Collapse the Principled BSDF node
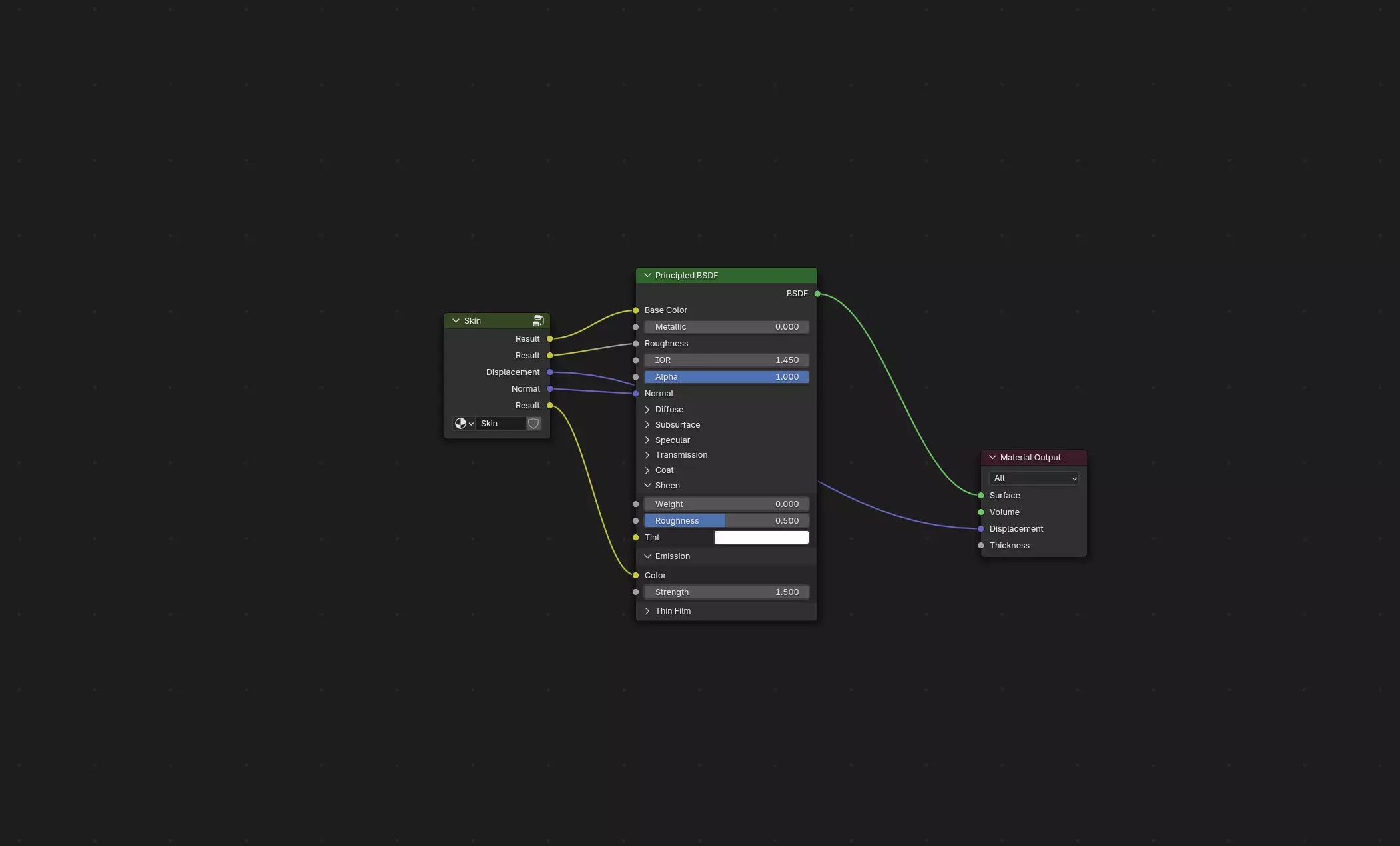 coord(647,276)
